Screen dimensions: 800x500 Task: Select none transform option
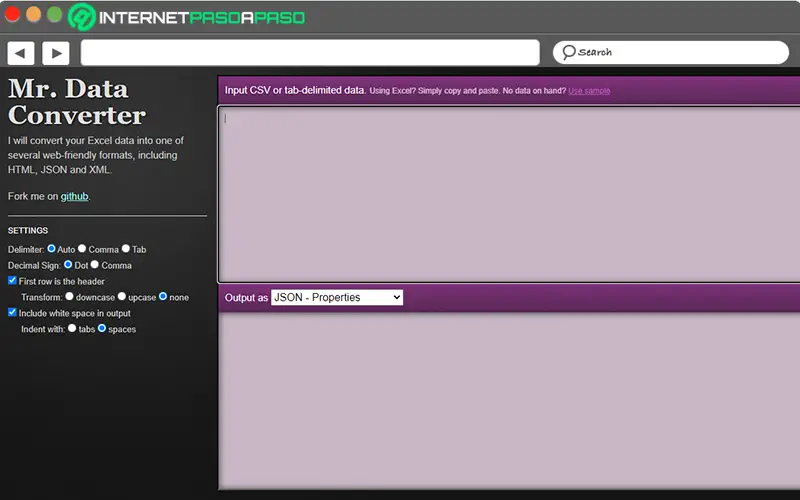point(163,296)
